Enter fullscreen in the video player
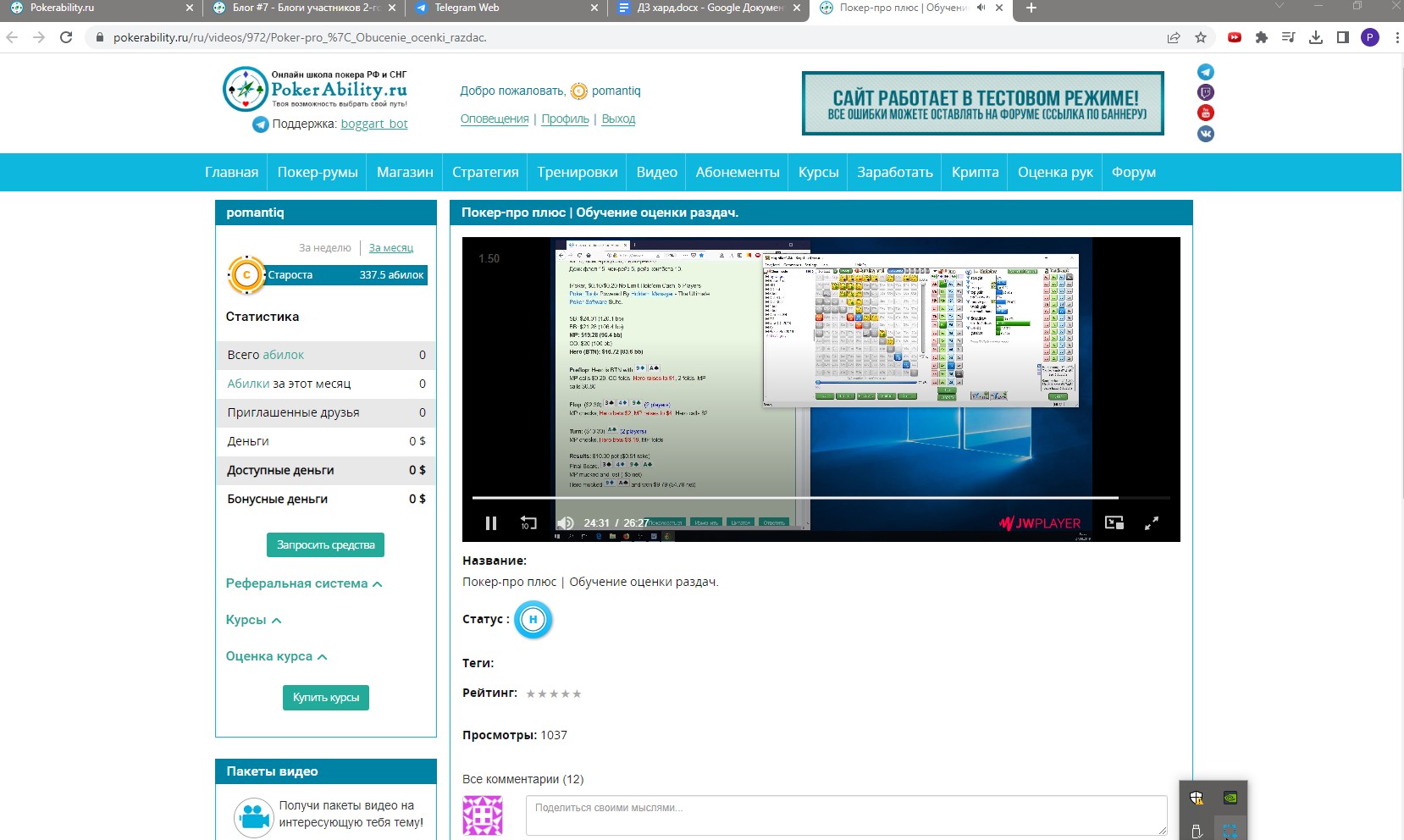 pos(1152,523)
